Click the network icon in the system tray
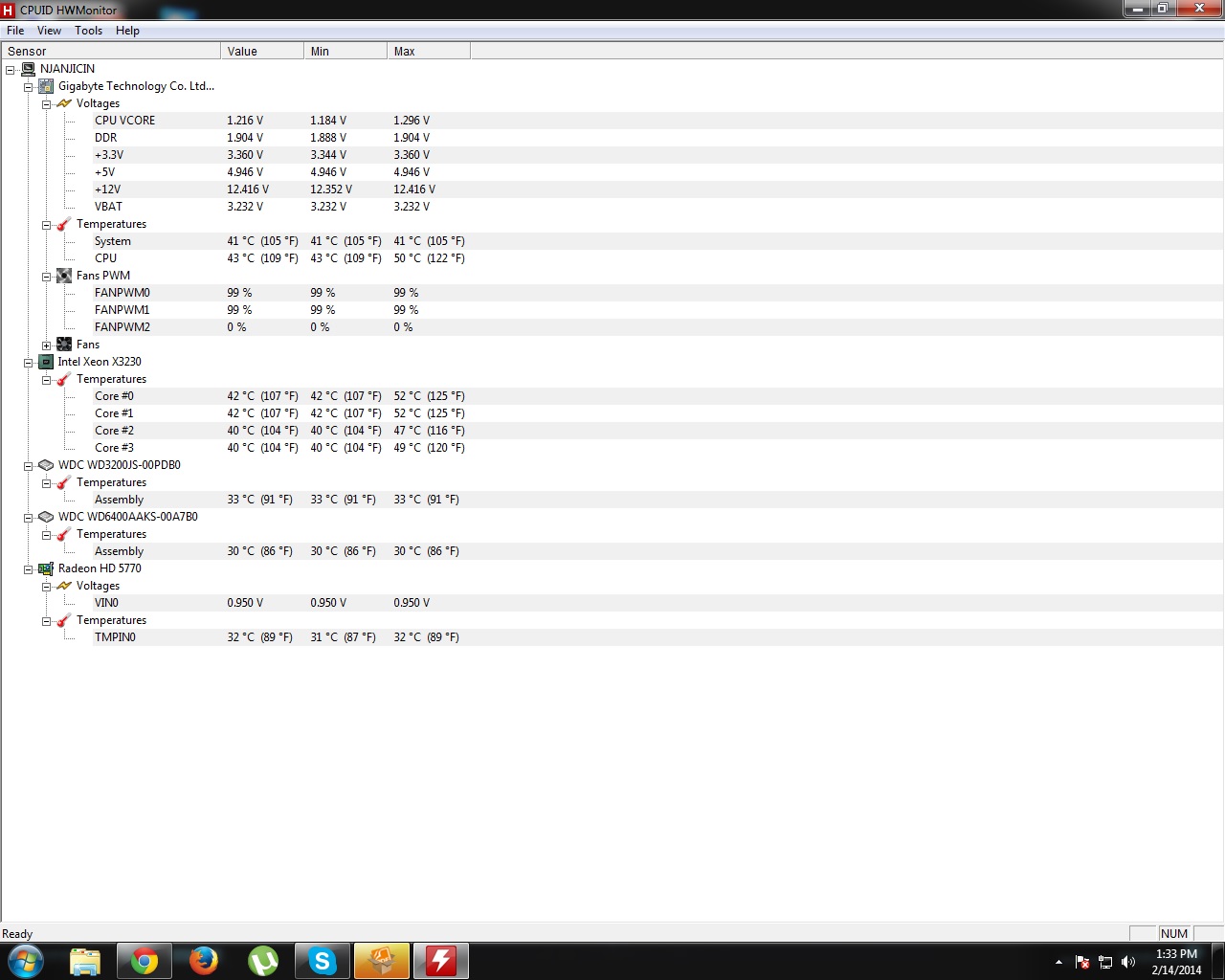Viewport: 1225px width, 980px height. pos(1105,962)
